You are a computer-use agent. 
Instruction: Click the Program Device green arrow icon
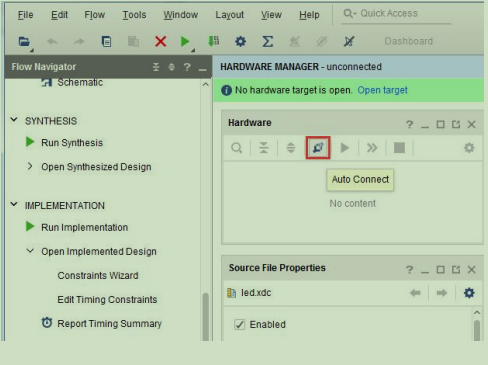(x=213, y=42)
